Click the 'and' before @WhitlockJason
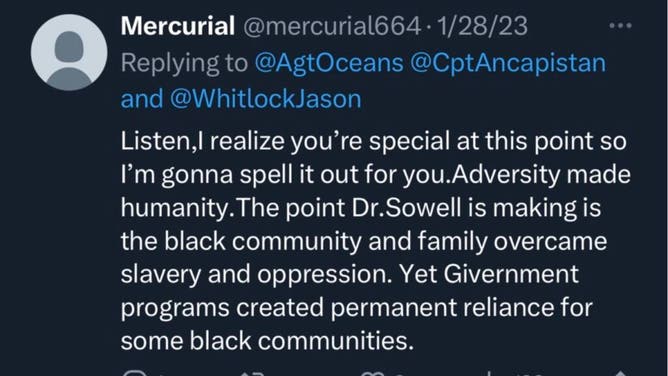Viewport: 668px width, 376px height. tap(142, 99)
